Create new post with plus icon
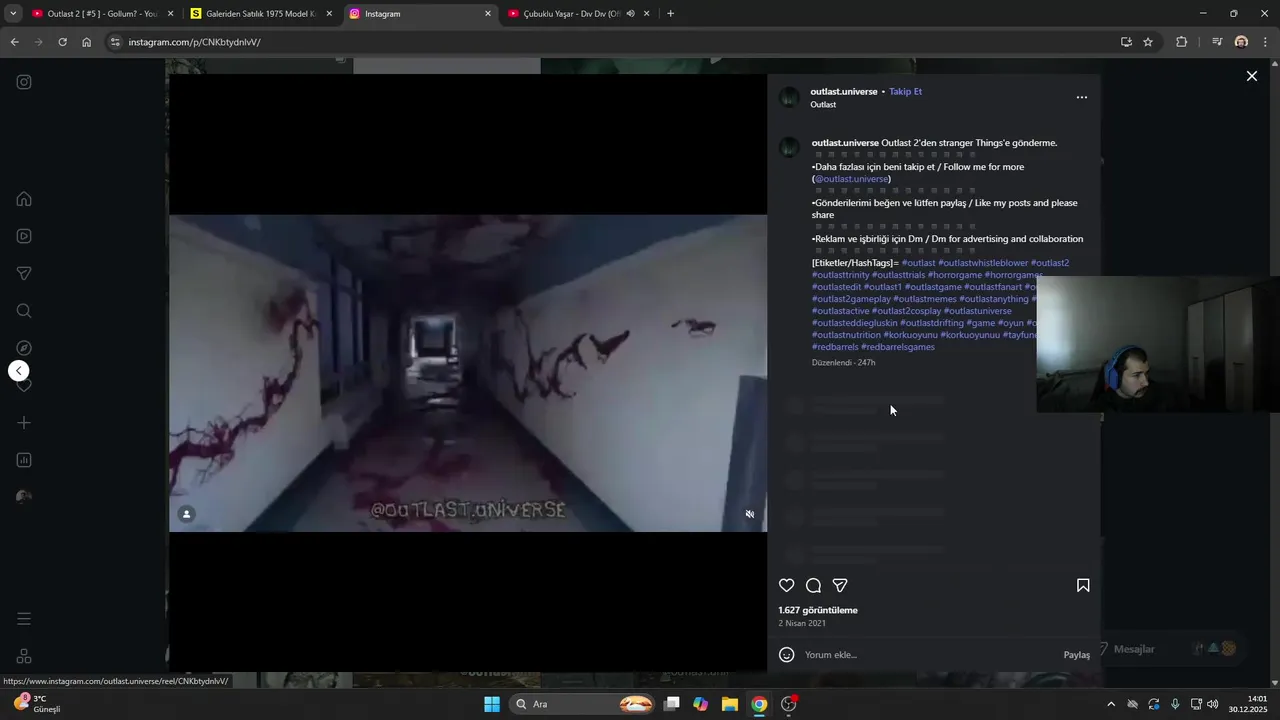 tap(24, 423)
